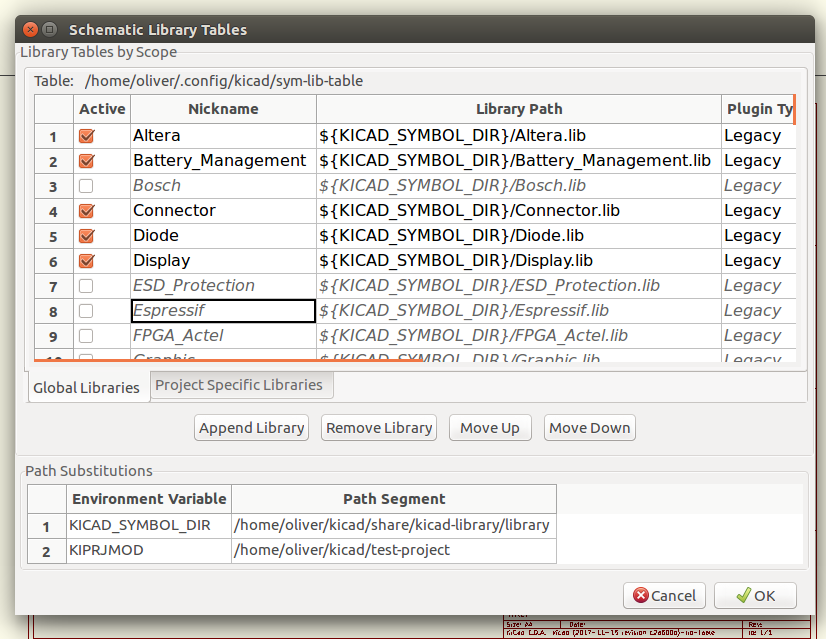Activate the Espressif library checkbox
The image size is (826, 639).
[x=87, y=311]
